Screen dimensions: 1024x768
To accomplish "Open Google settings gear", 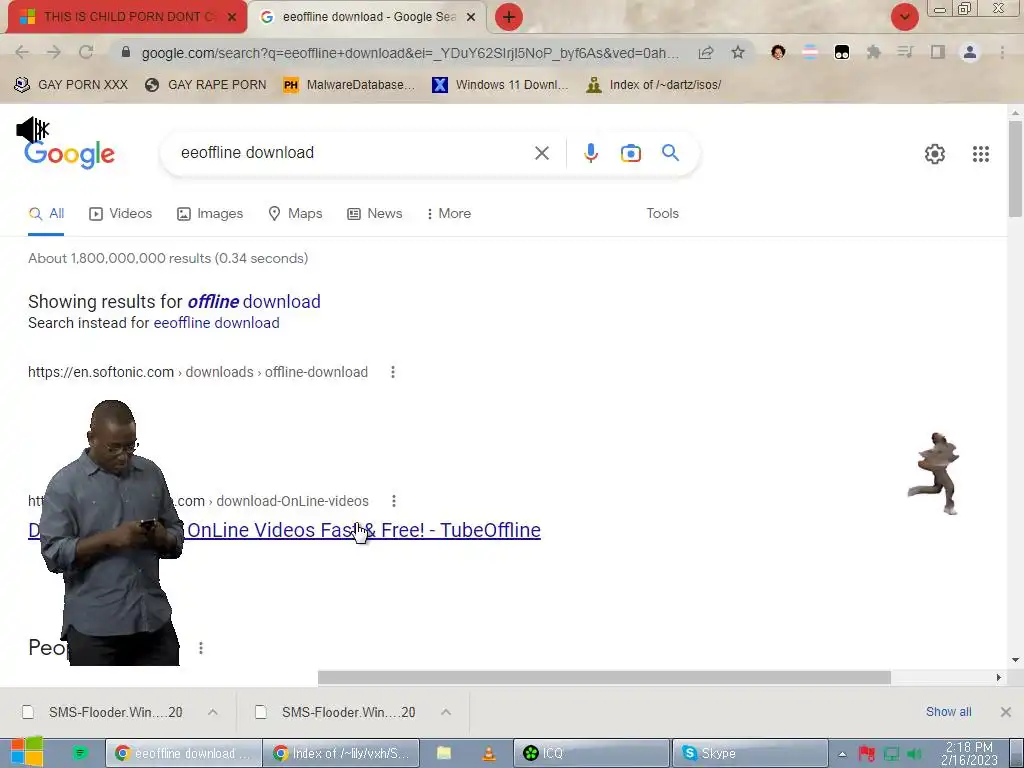I will pos(935,154).
